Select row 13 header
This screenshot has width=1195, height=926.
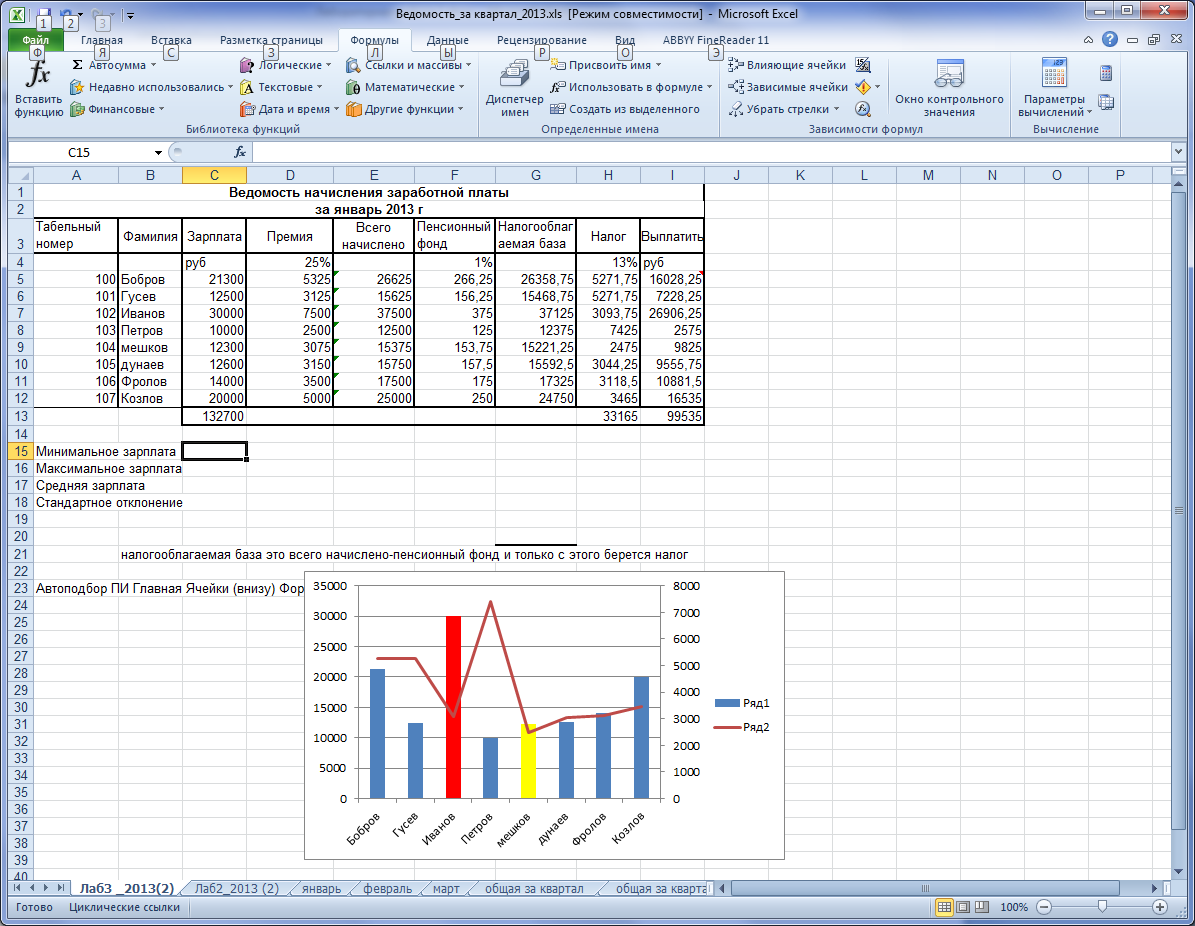click(x=21, y=416)
